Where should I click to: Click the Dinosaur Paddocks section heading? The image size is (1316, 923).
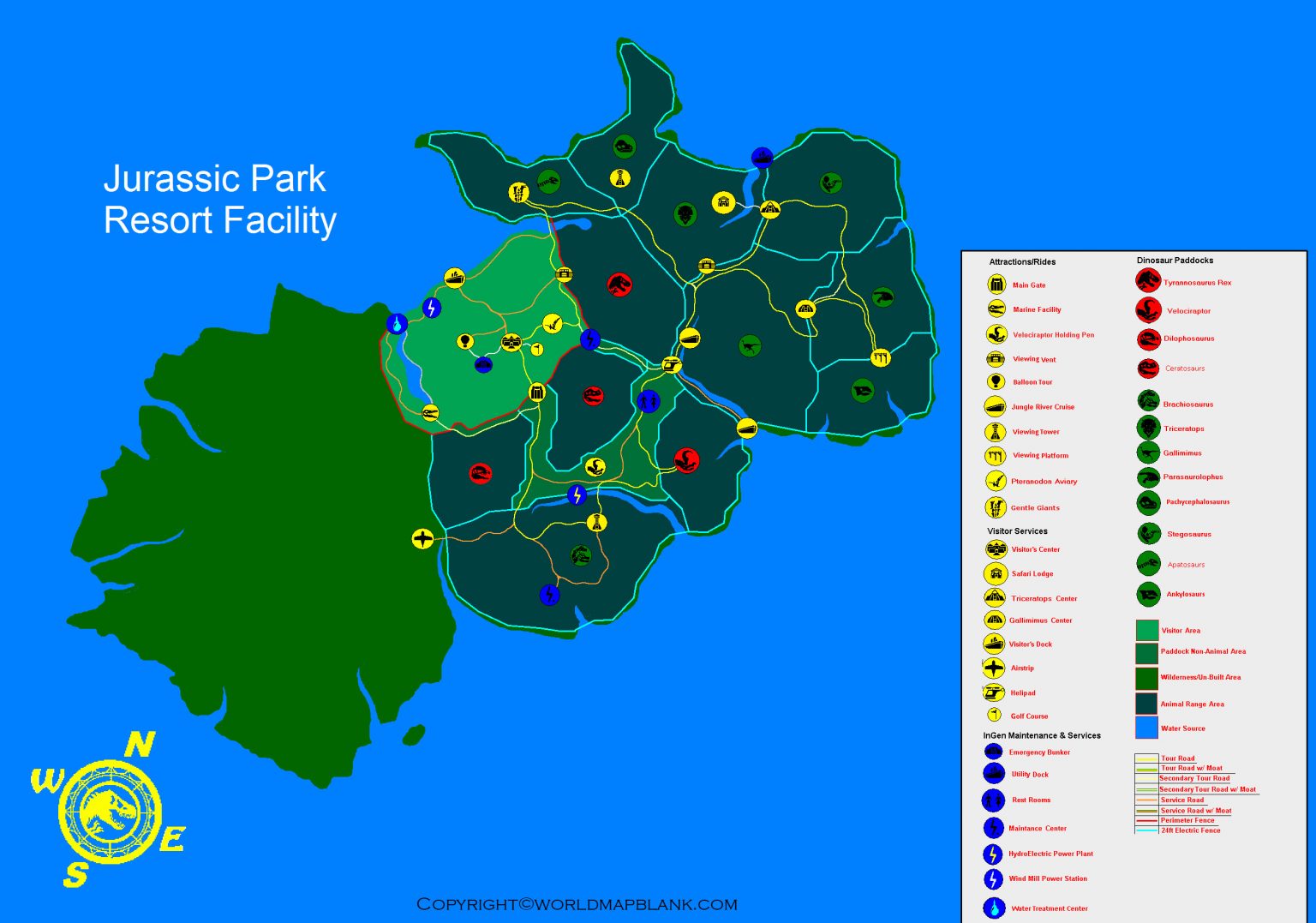[x=1174, y=259]
